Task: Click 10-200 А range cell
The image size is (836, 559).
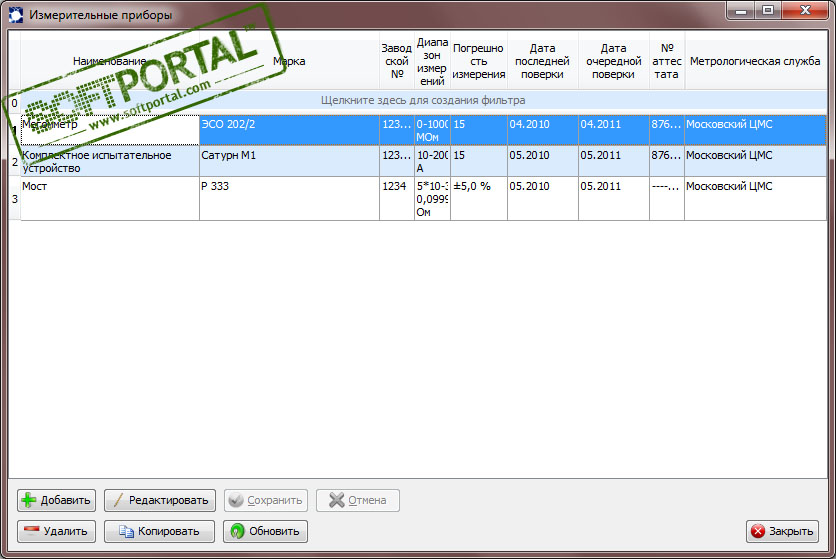Action: pyautogui.click(x=432, y=161)
